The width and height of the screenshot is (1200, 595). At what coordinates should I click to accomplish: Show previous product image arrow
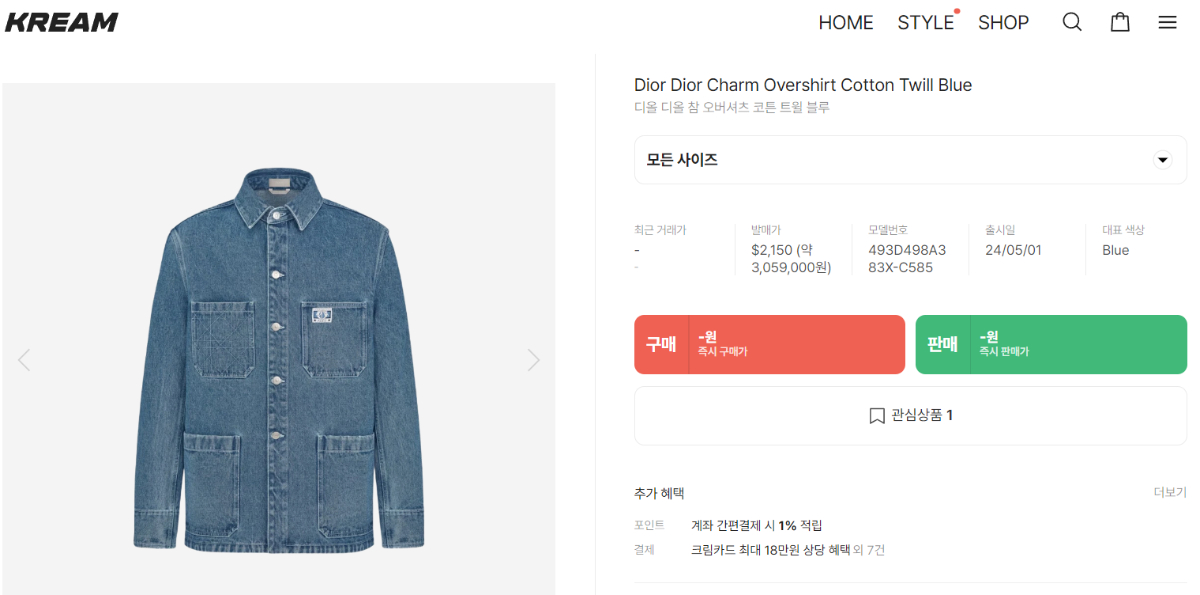coord(24,360)
